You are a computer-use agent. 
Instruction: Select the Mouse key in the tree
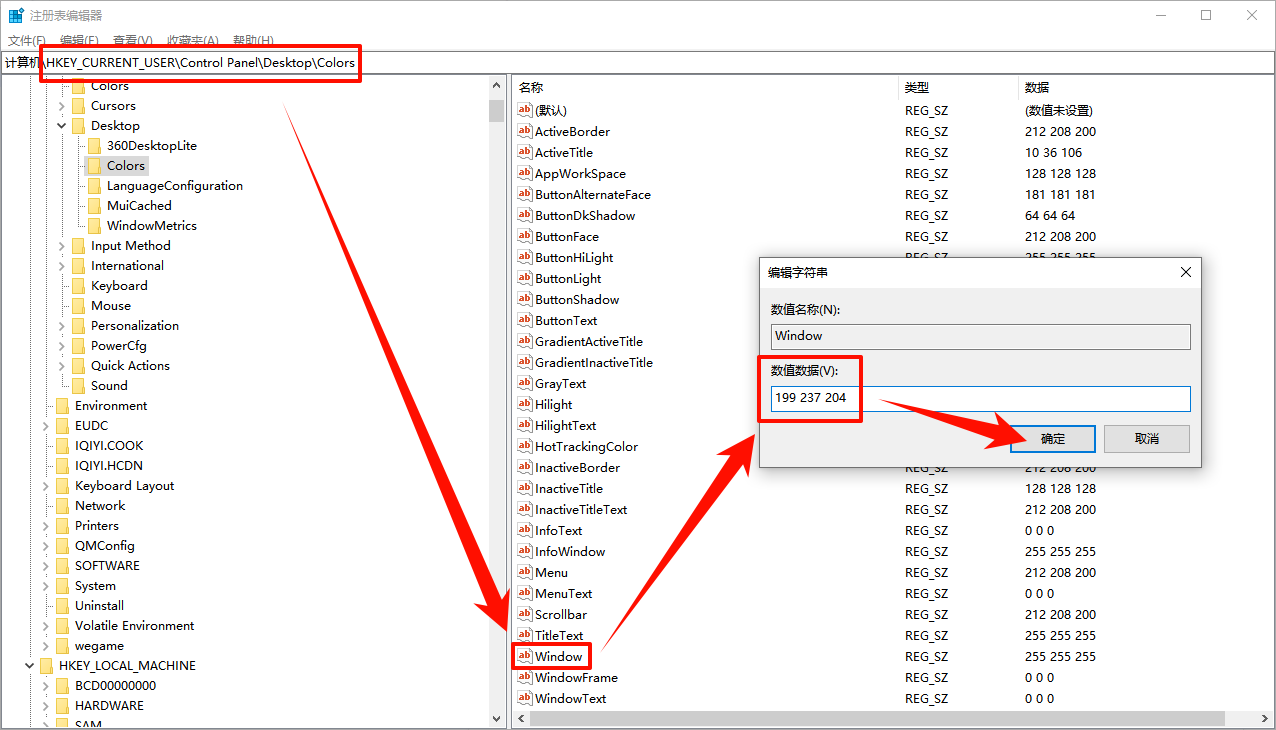pyautogui.click(x=111, y=305)
